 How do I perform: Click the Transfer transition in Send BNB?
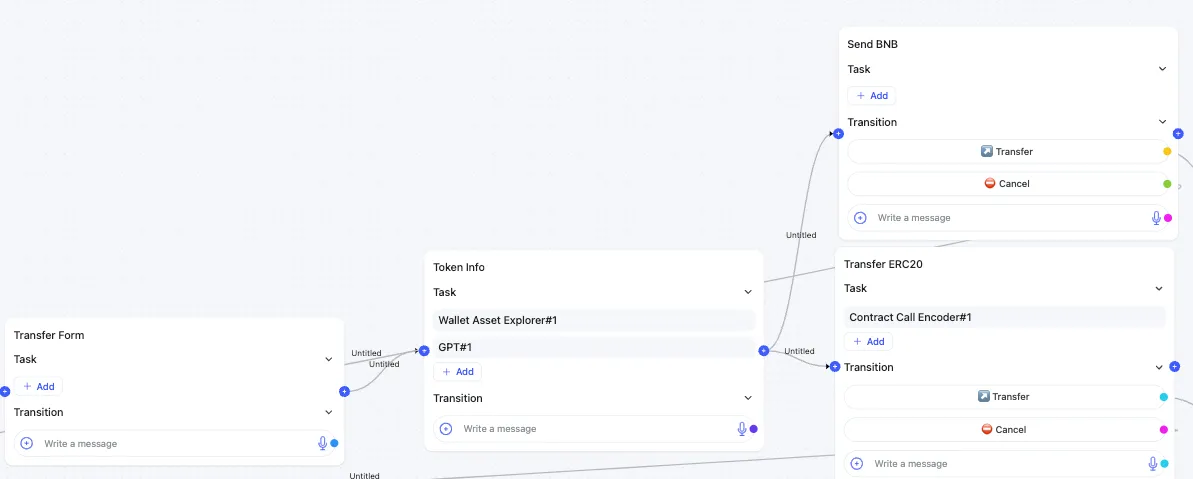tap(1004, 152)
